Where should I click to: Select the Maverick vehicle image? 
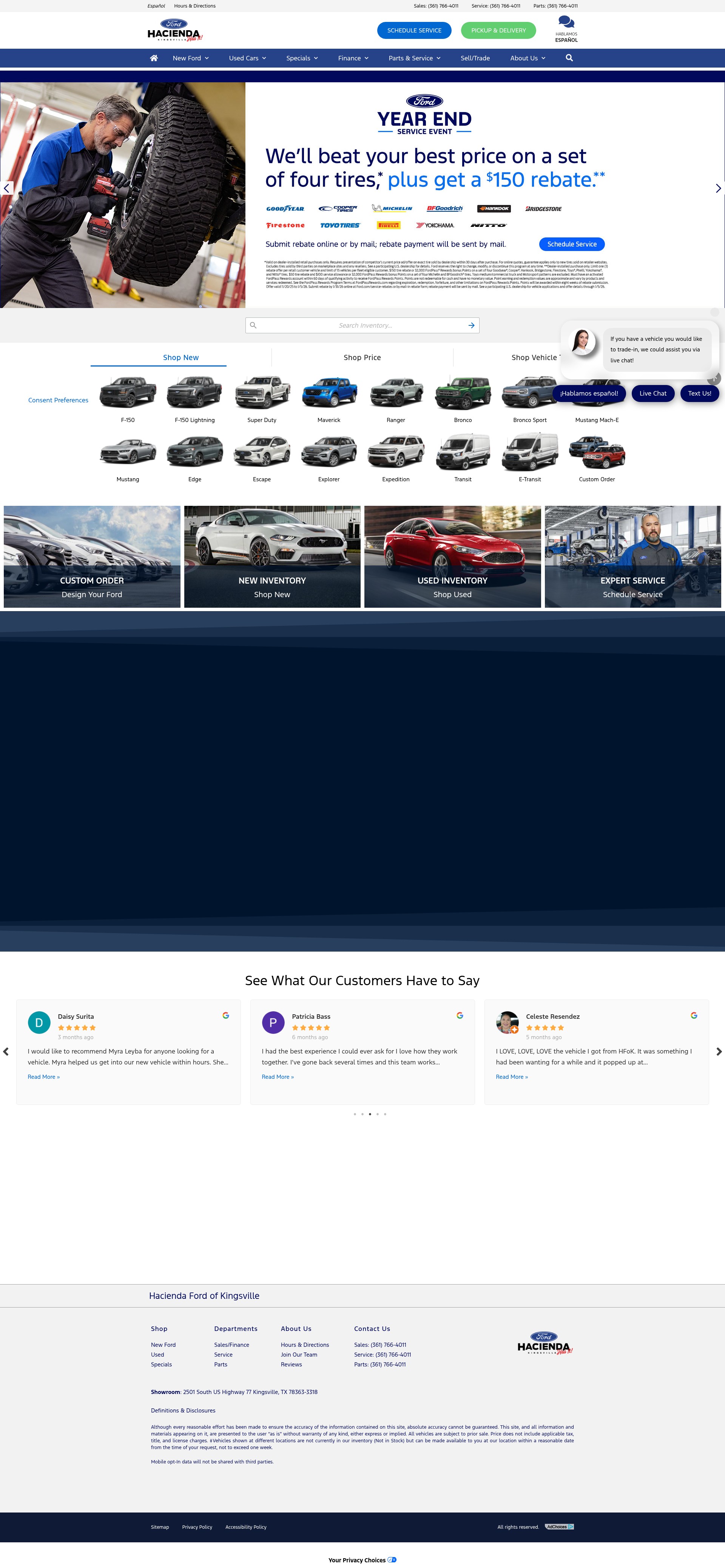329,392
